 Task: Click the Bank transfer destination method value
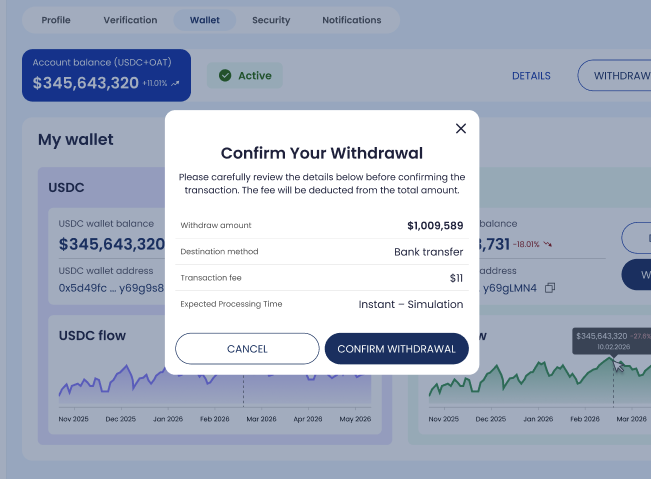coord(428,252)
